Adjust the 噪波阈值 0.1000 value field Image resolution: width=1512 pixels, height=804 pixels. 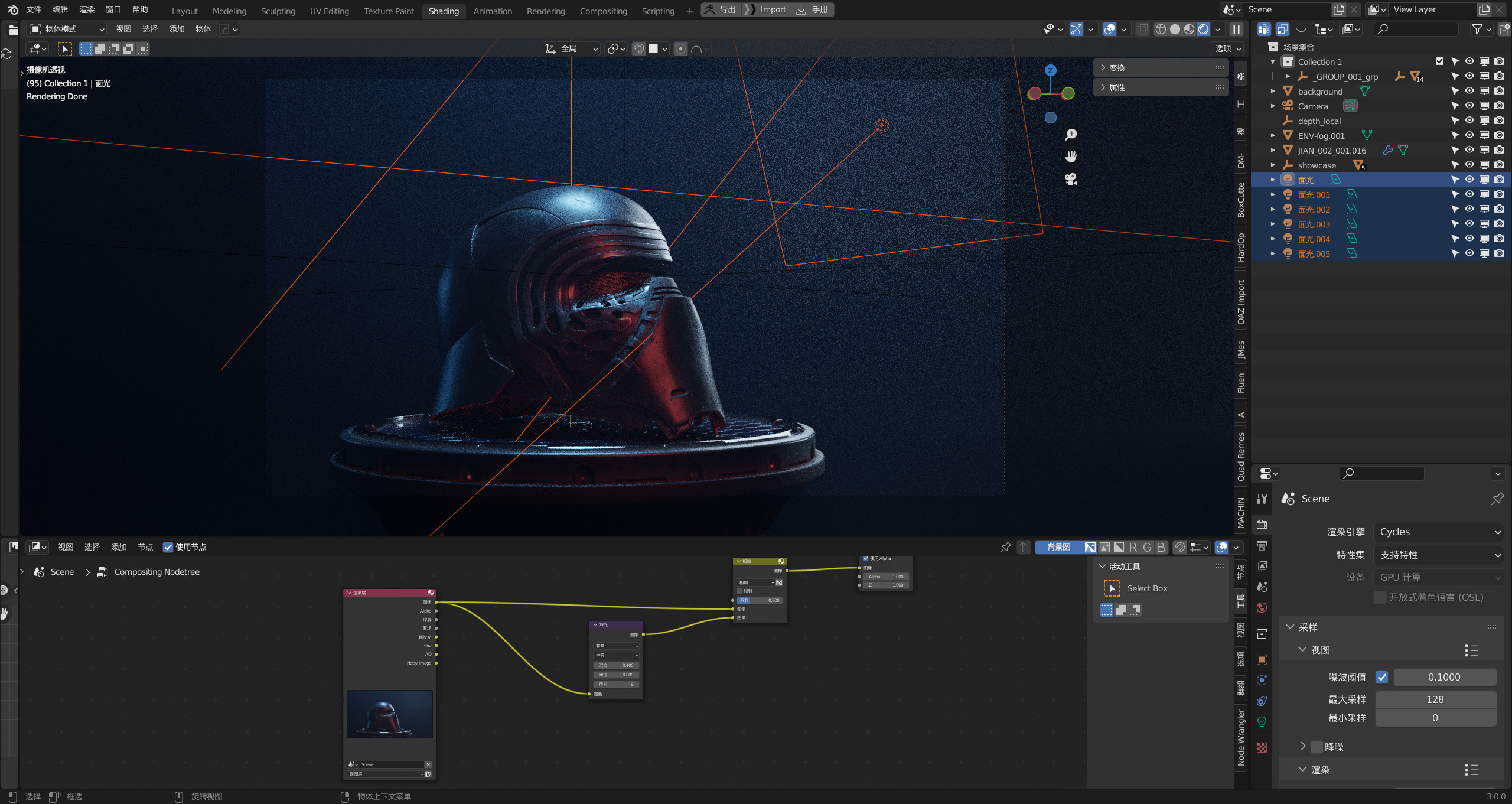(x=1444, y=678)
